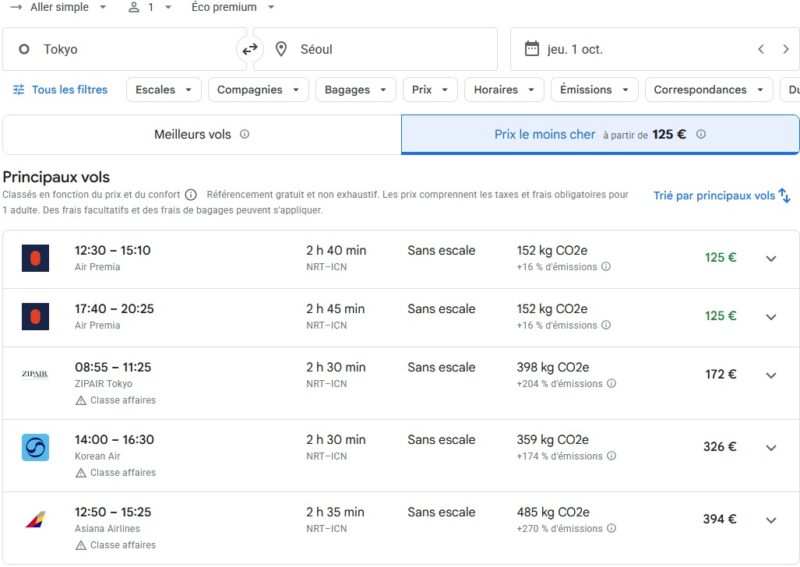Screen dimensions: 800x567
Task: Open info icon beside 125 € cheapest price
Action: (701, 134)
